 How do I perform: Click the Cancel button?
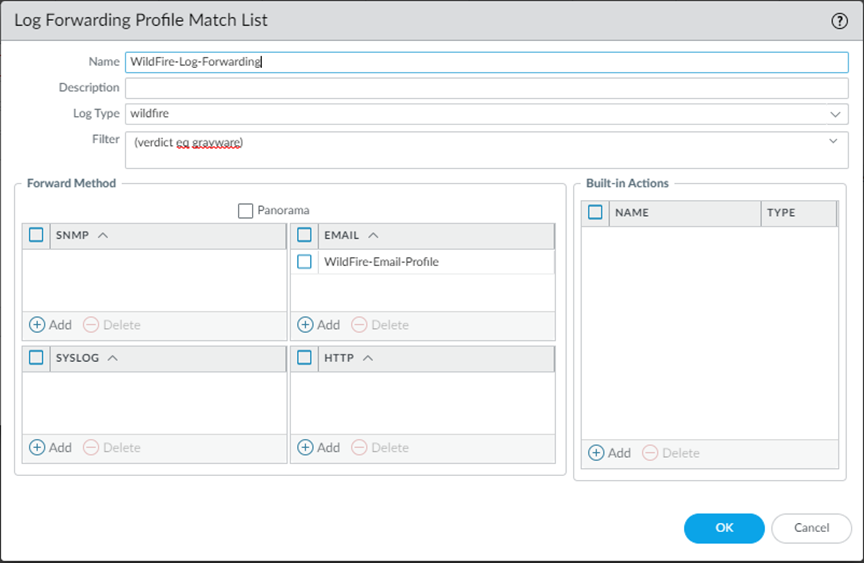811,528
